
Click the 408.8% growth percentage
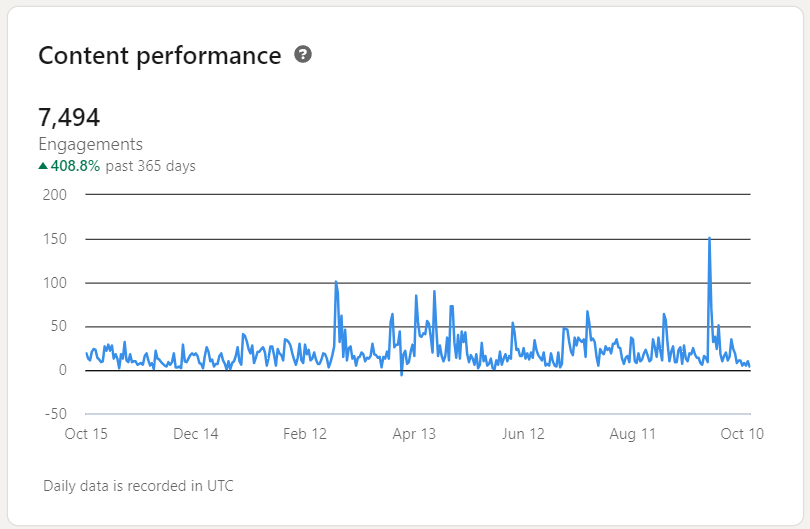[x=75, y=166]
